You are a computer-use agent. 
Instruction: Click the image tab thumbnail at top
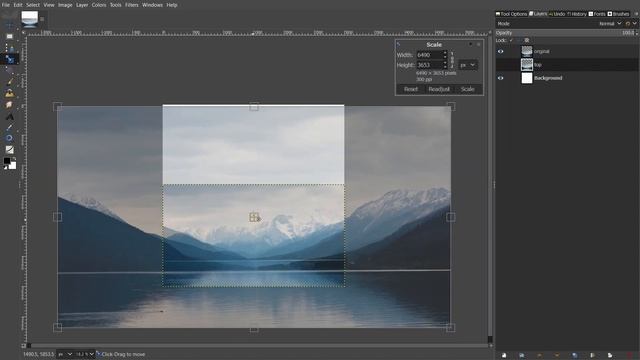29,19
